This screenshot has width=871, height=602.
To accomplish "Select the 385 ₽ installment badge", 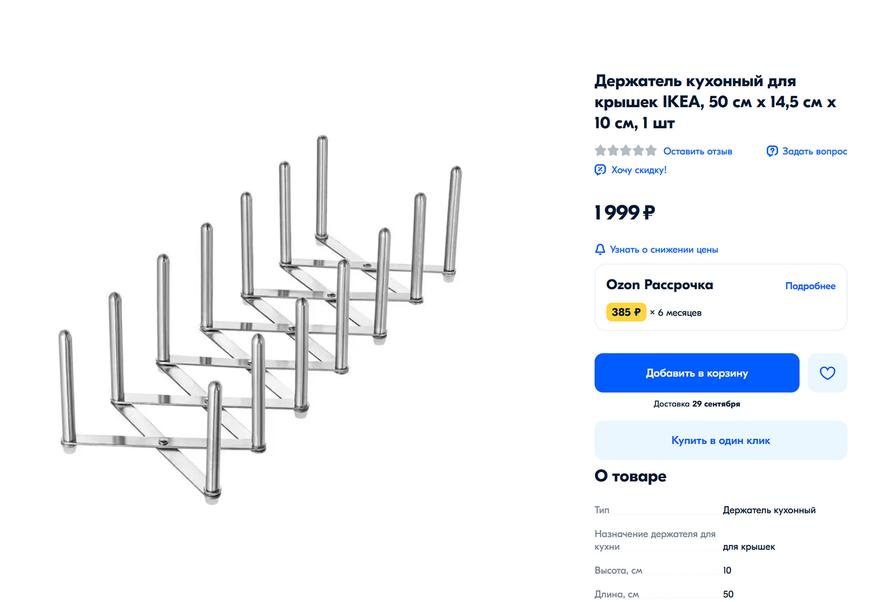I will click(x=626, y=312).
